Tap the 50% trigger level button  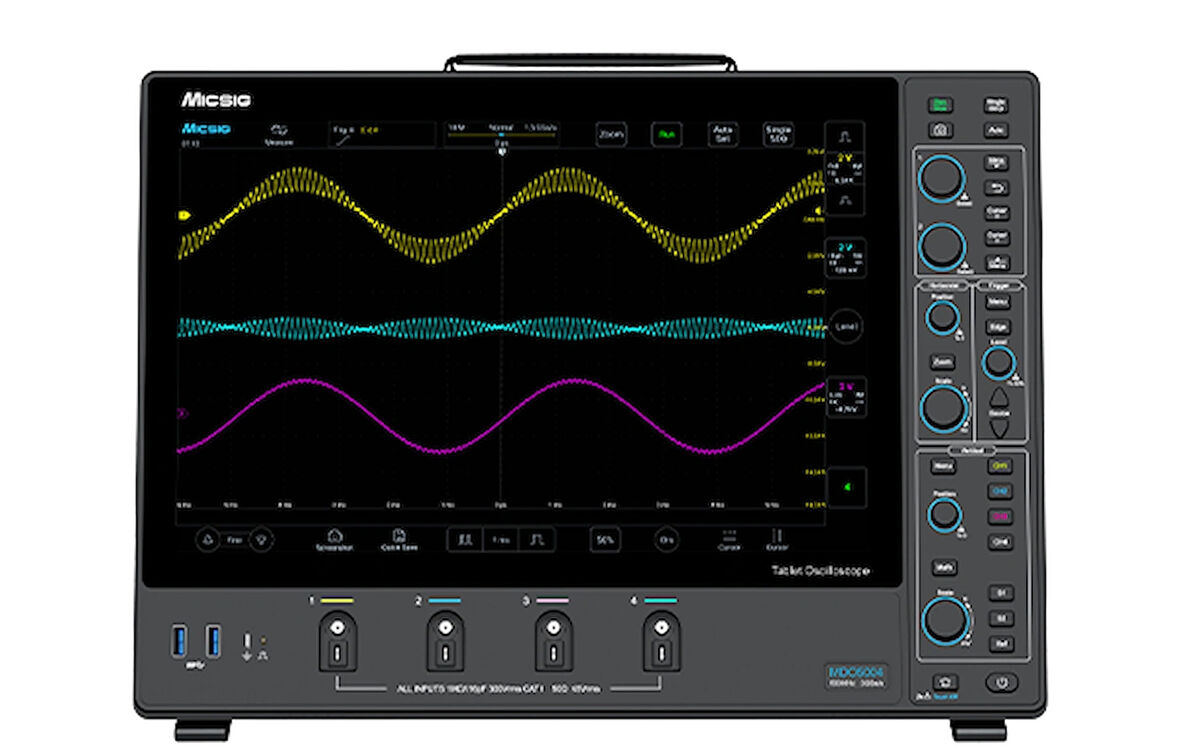[604, 540]
